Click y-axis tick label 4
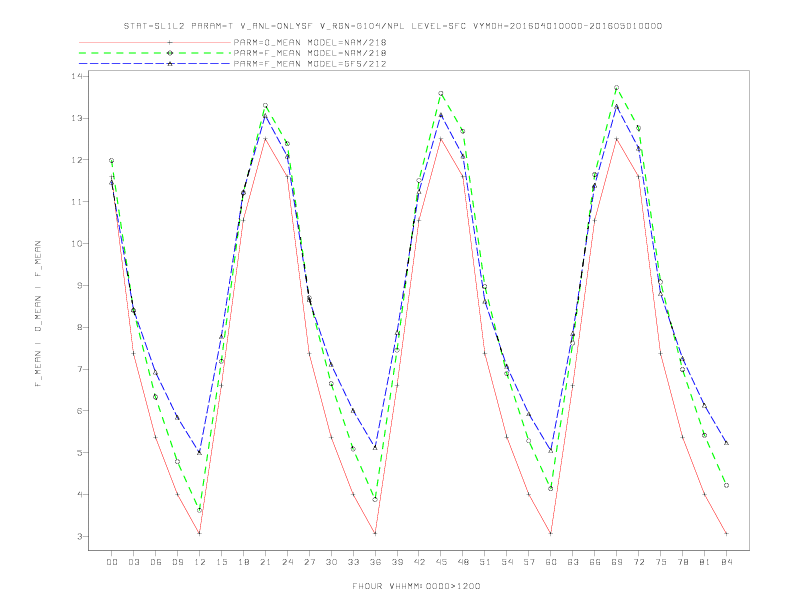Image resolution: width=792 pixels, height=612 pixels. pos(80,494)
